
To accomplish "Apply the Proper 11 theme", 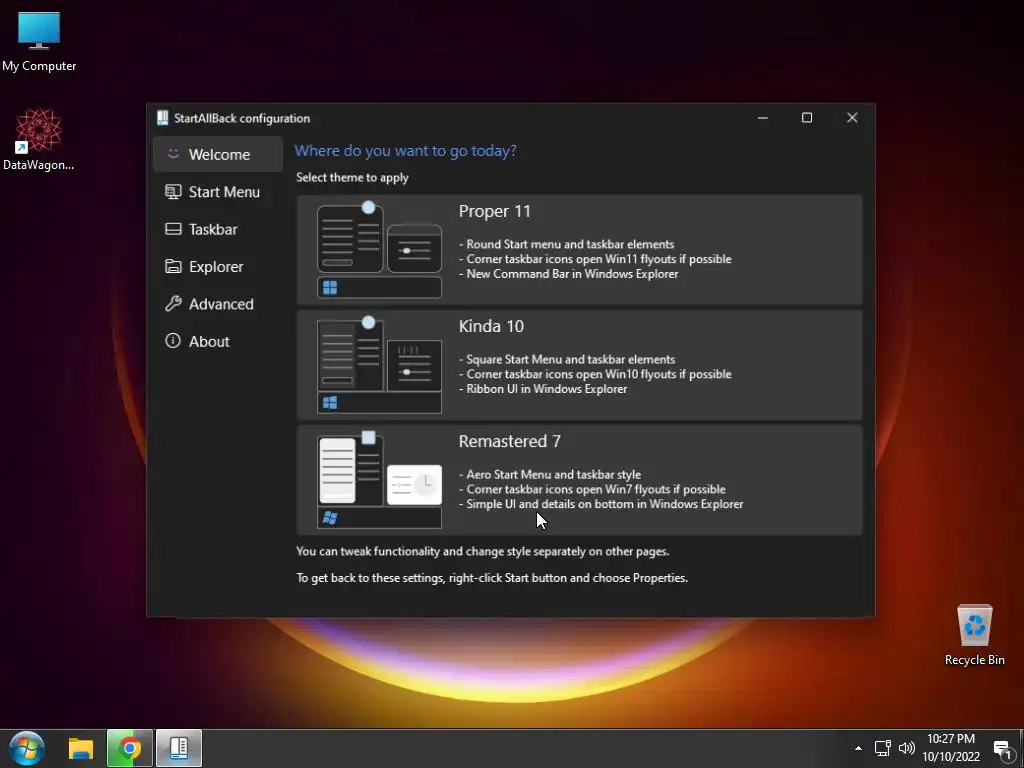I will (x=579, y=249).
